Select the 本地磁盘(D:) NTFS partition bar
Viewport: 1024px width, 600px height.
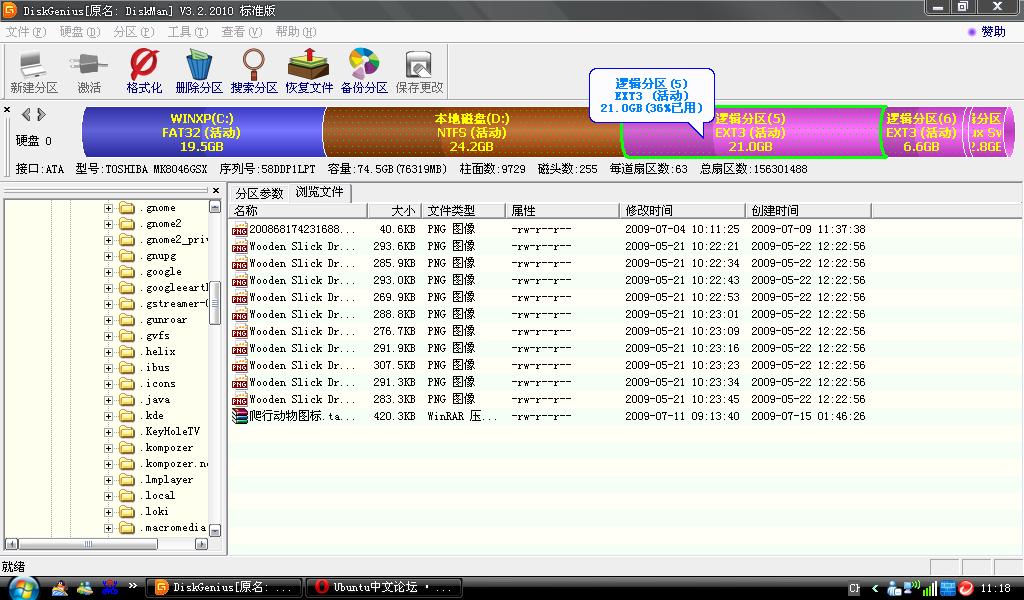472,133
